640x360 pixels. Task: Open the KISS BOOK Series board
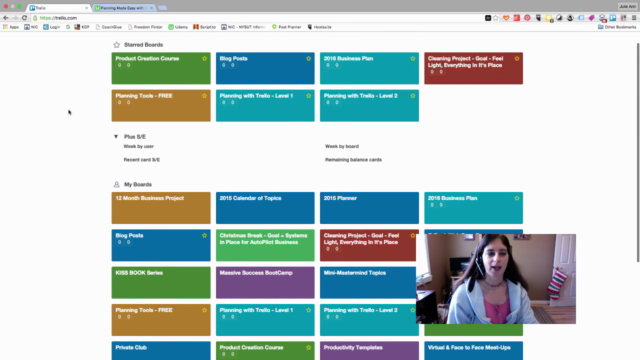click(161, 282)
